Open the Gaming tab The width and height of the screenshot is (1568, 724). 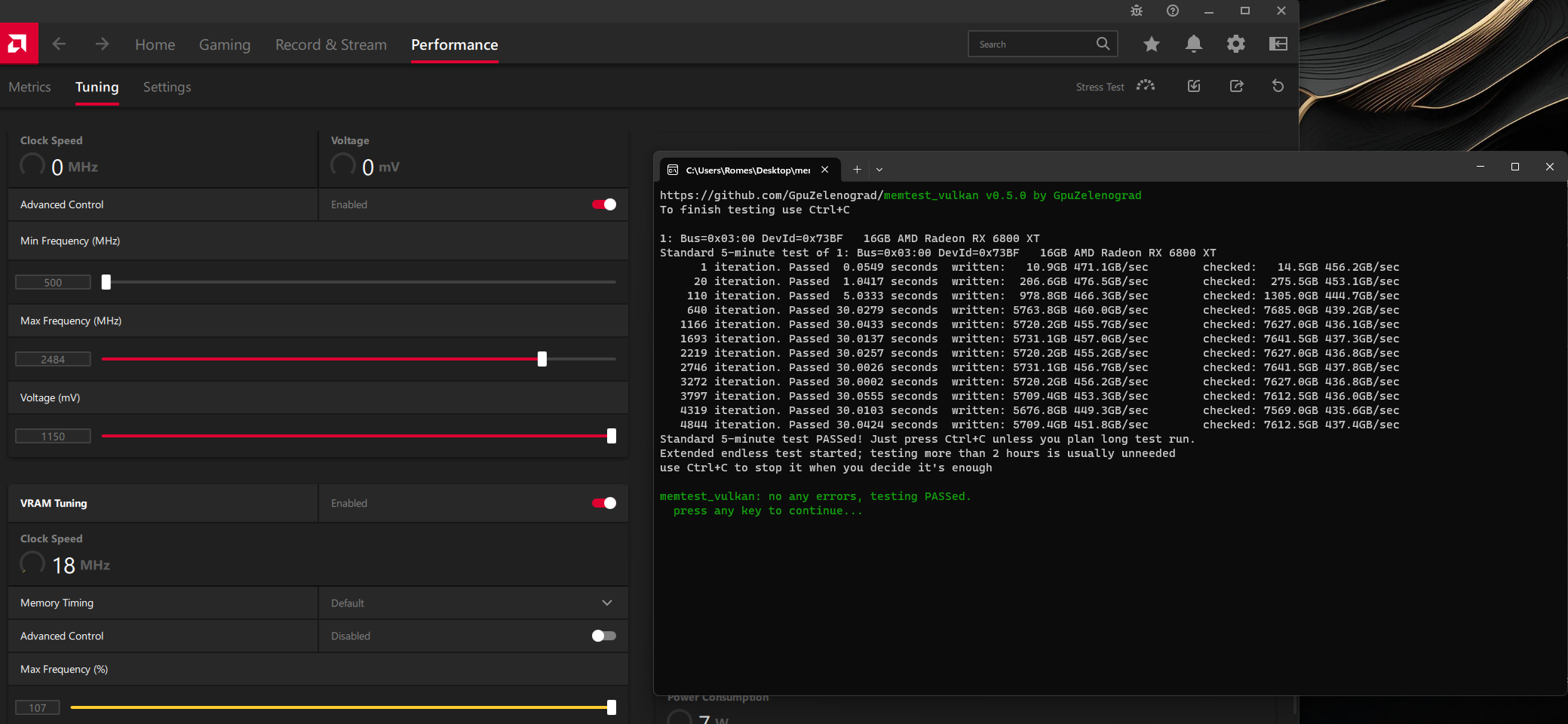tap(225, 44)
